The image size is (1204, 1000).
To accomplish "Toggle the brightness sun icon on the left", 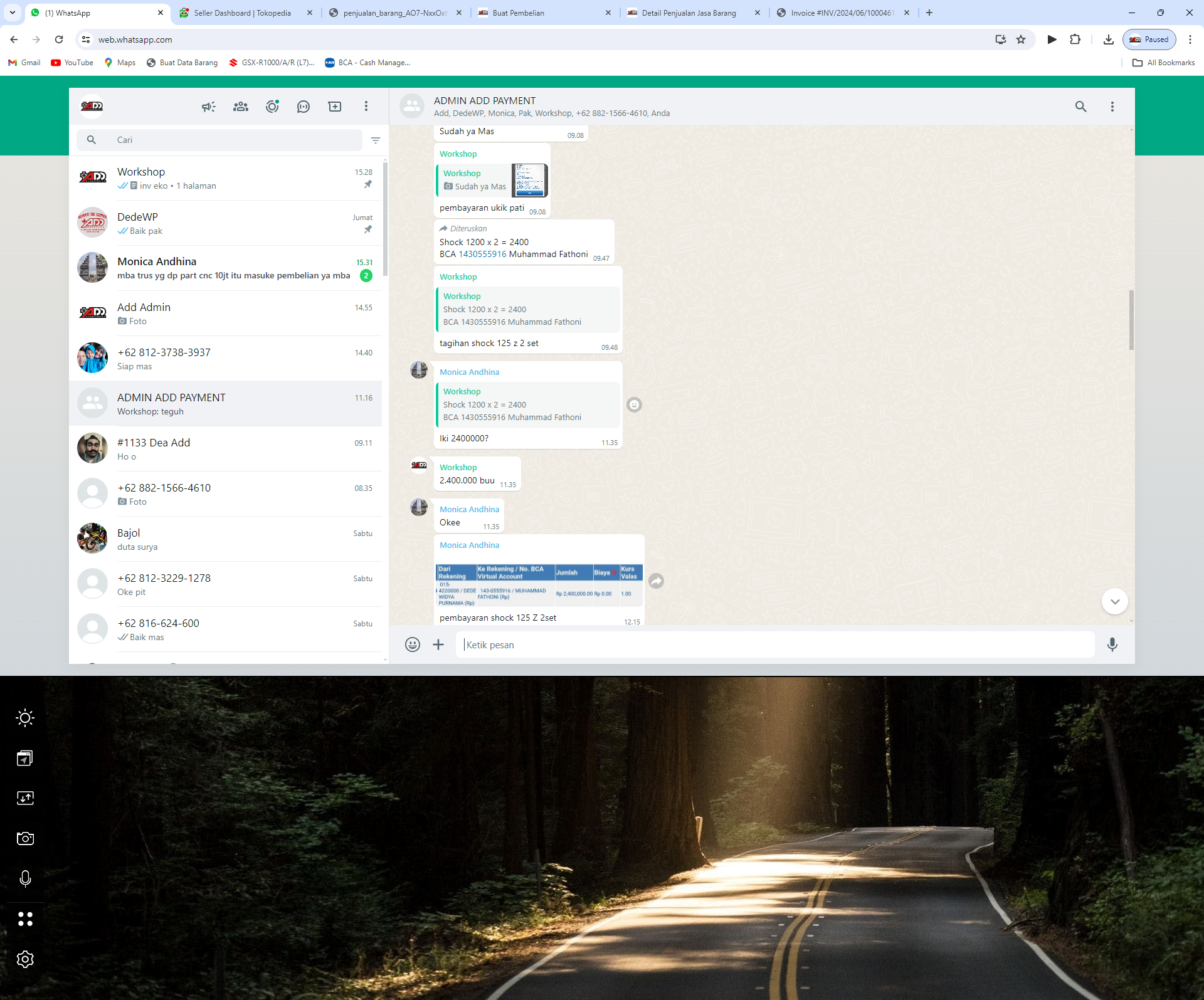I will point(25,718).
